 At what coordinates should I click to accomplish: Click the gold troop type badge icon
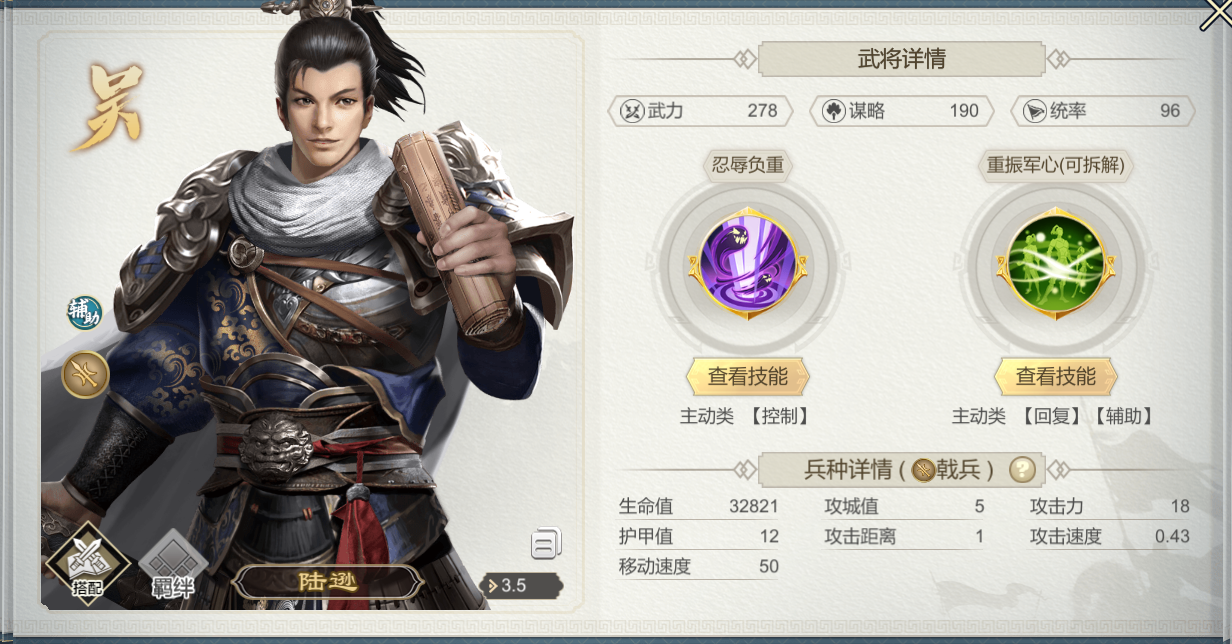point(85,376)
